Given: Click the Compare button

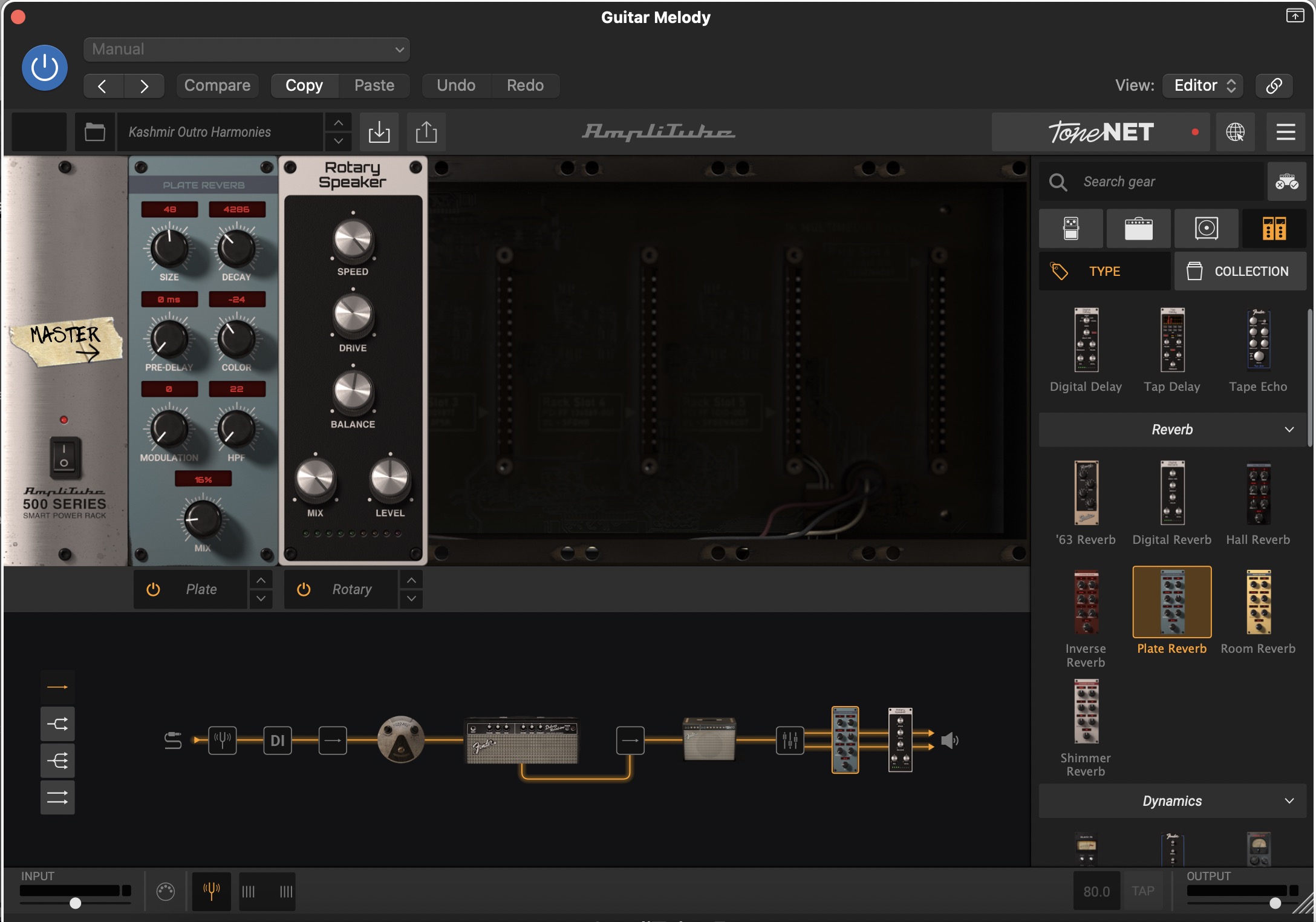Looking at the screenshot, I should [217, 85].
